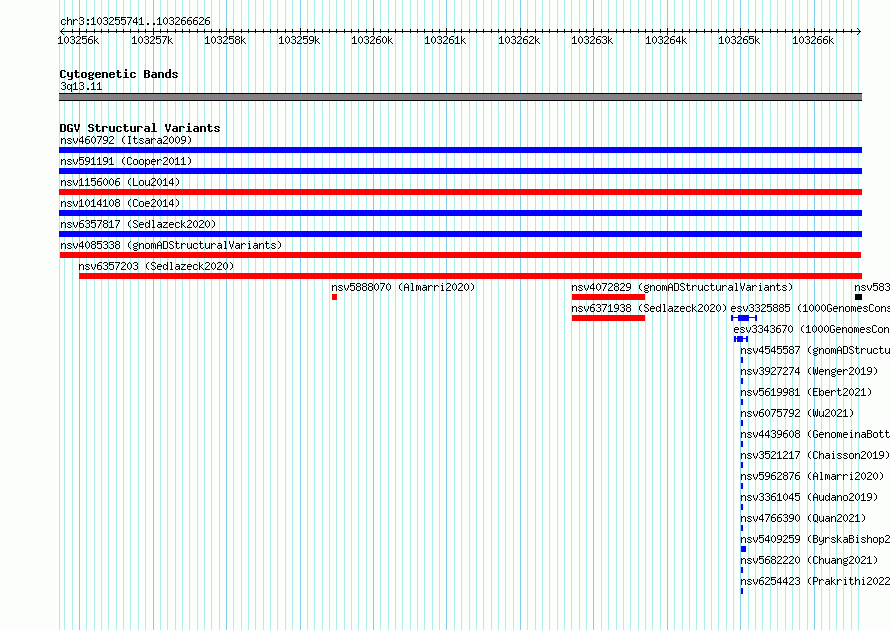Open nsv6357817 (Sedlazeck2020) variant label

138,224
